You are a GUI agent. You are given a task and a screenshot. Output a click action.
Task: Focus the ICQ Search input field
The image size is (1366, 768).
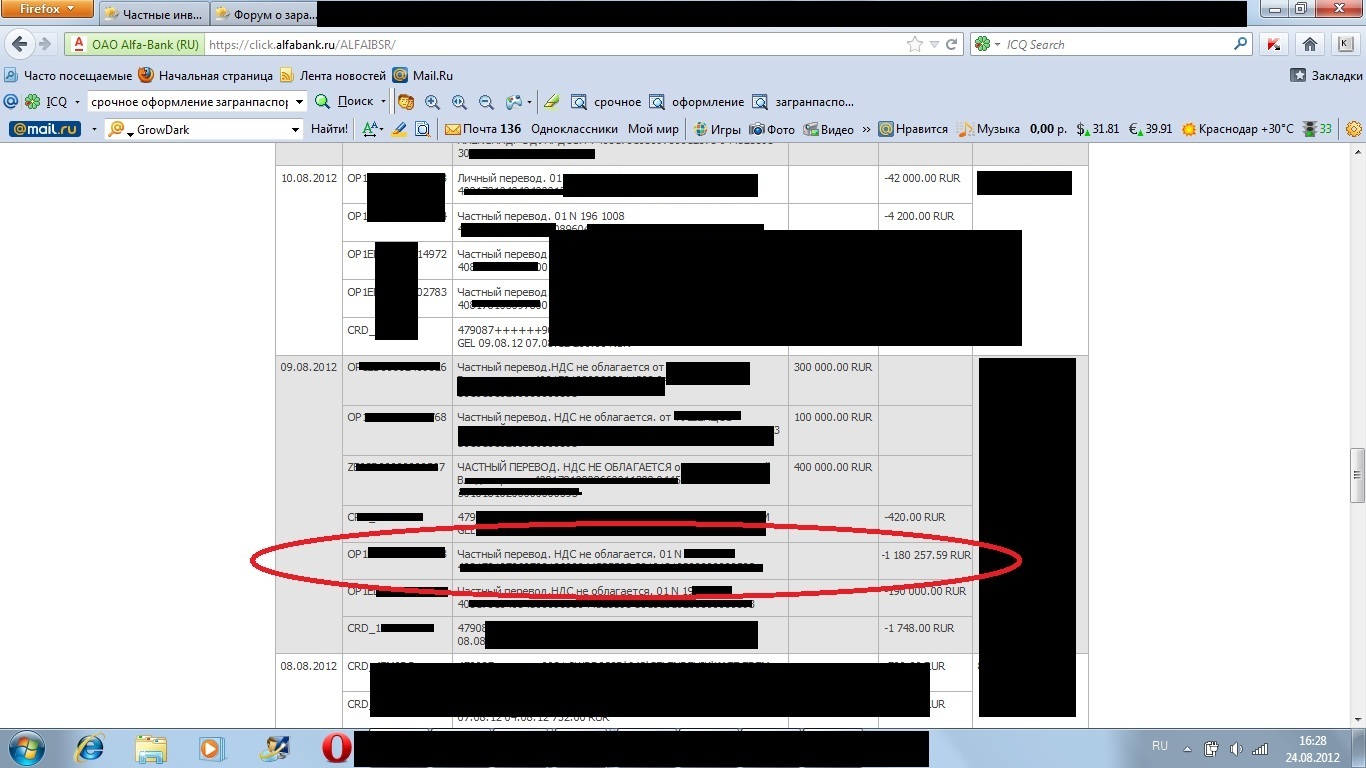click(x=1118, y=44)
